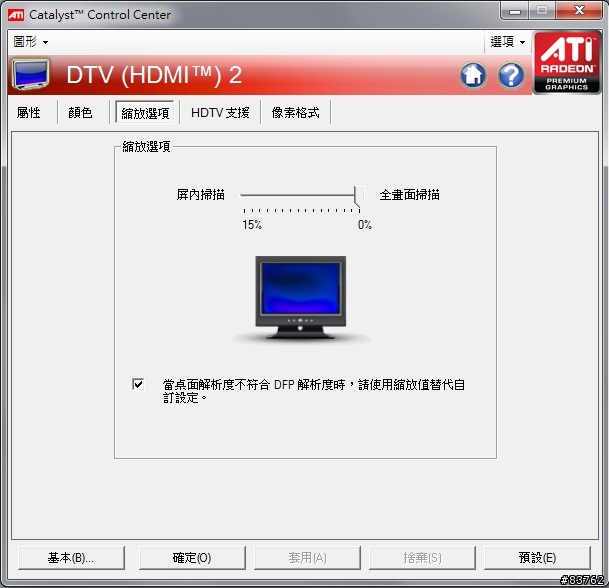Confirm with the 確定(O) button

pos(192,558)
